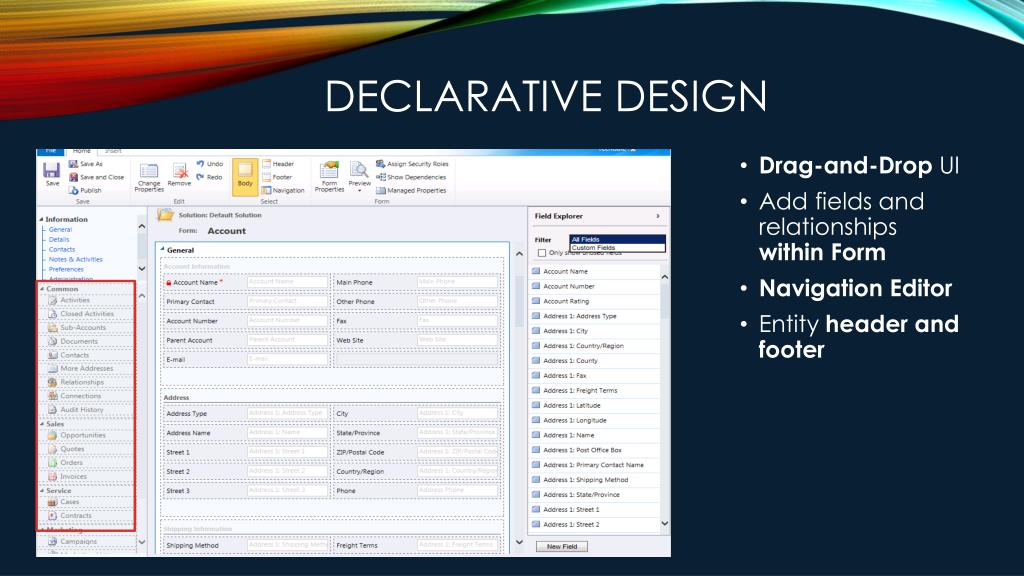Screen dimensions: 1024x576
Task: Click the Main Phone input field
Action: pyautogui.click(x=457, y=282)
